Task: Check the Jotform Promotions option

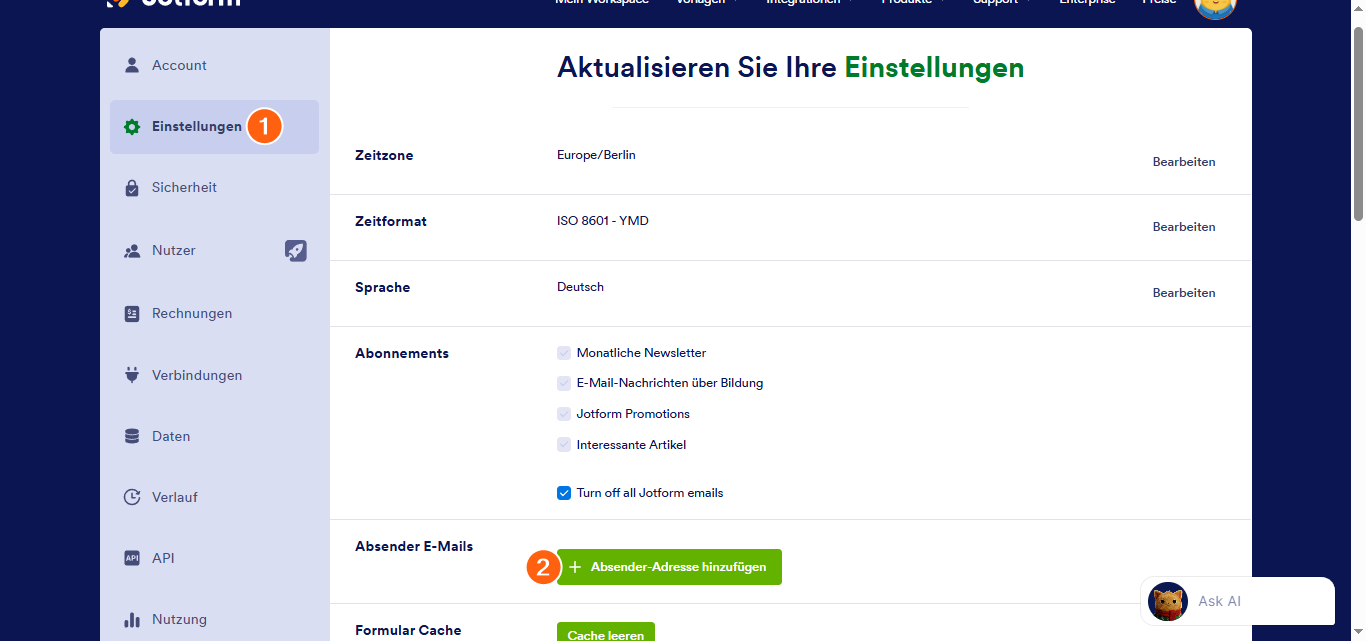Action: pos(564,413)
